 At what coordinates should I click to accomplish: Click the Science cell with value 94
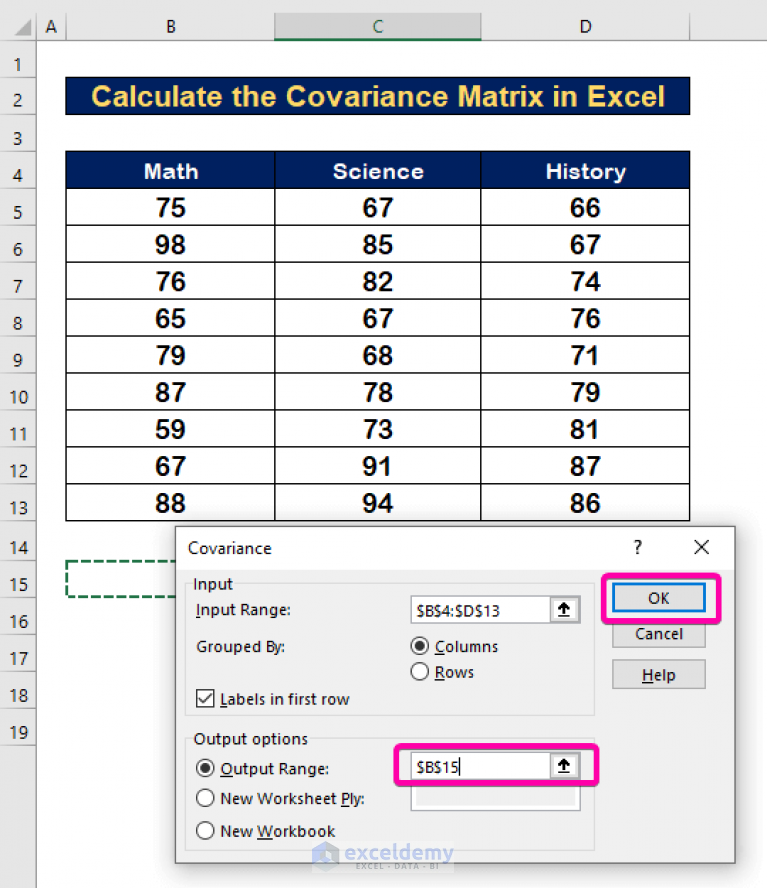(x=378, y=502)
